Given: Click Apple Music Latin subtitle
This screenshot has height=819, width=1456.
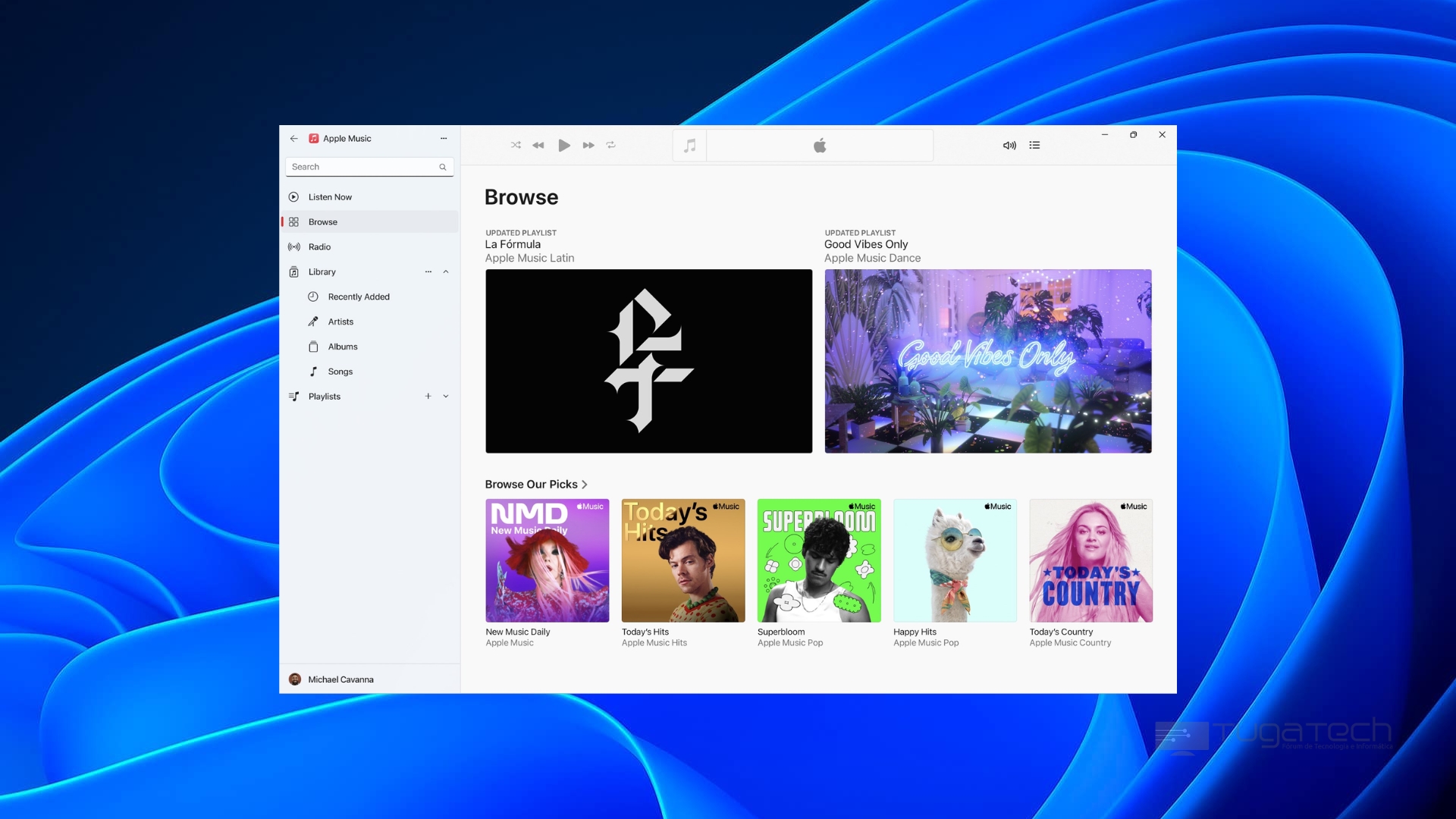Looking at the screenshot, I should tap(529, 259).
